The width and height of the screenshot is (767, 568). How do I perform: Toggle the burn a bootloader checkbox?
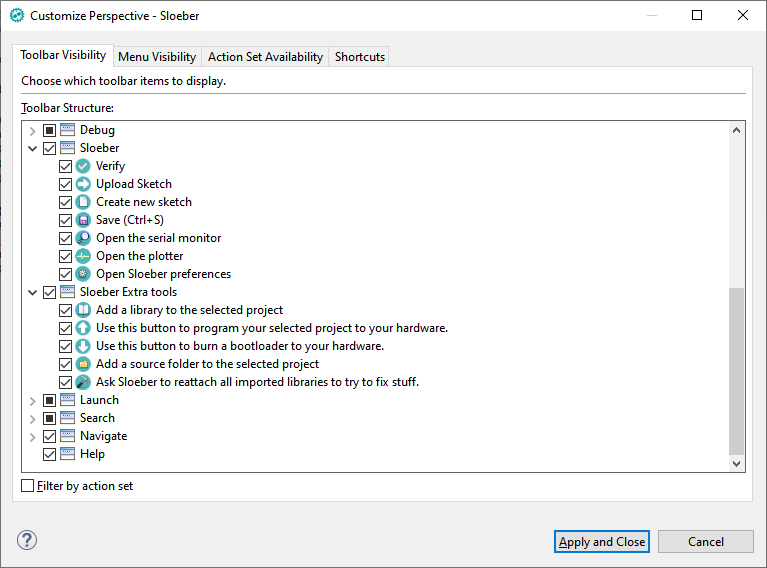point(66,346)
